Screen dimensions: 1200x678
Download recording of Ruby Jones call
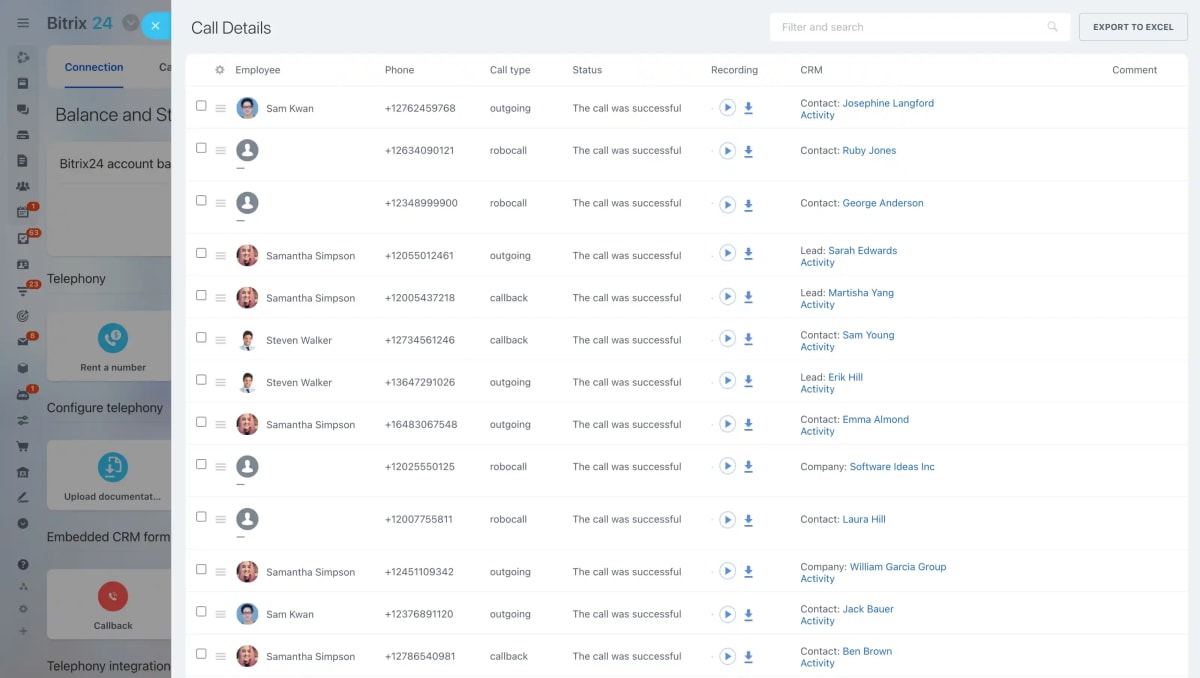(748, 151)
